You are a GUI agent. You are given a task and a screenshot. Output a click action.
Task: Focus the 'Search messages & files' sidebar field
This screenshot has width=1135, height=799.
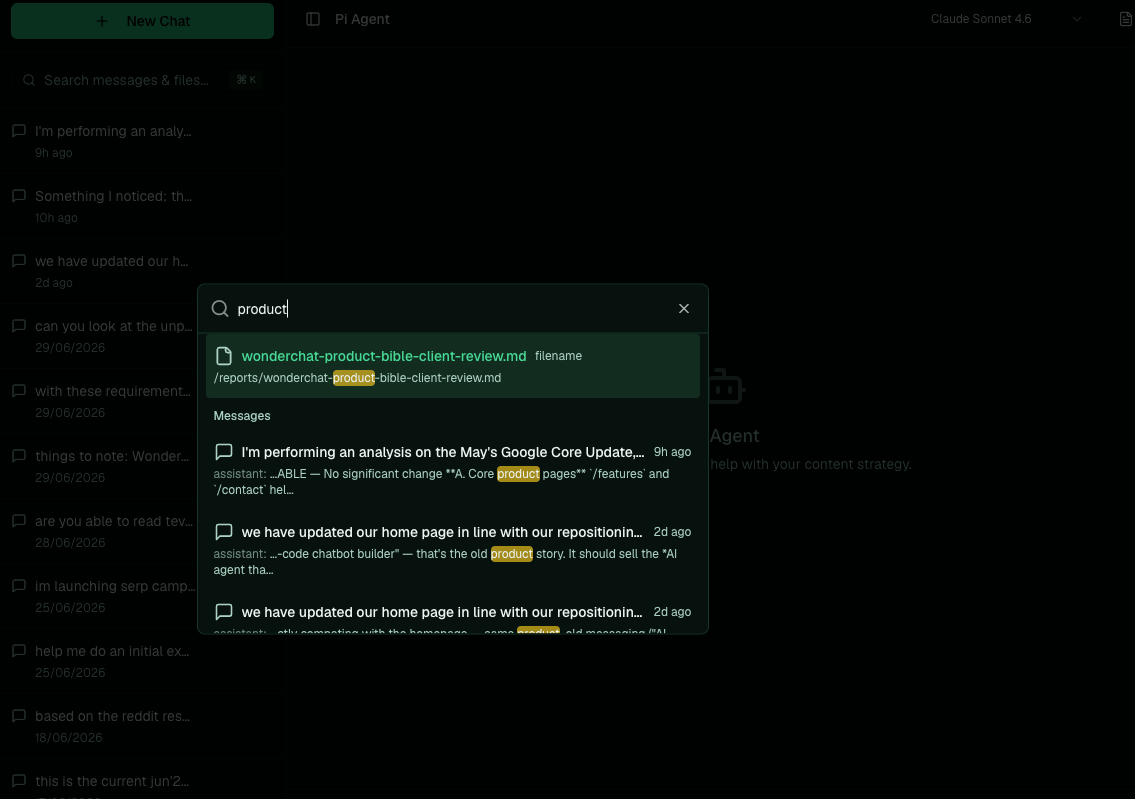coord(143,80)
